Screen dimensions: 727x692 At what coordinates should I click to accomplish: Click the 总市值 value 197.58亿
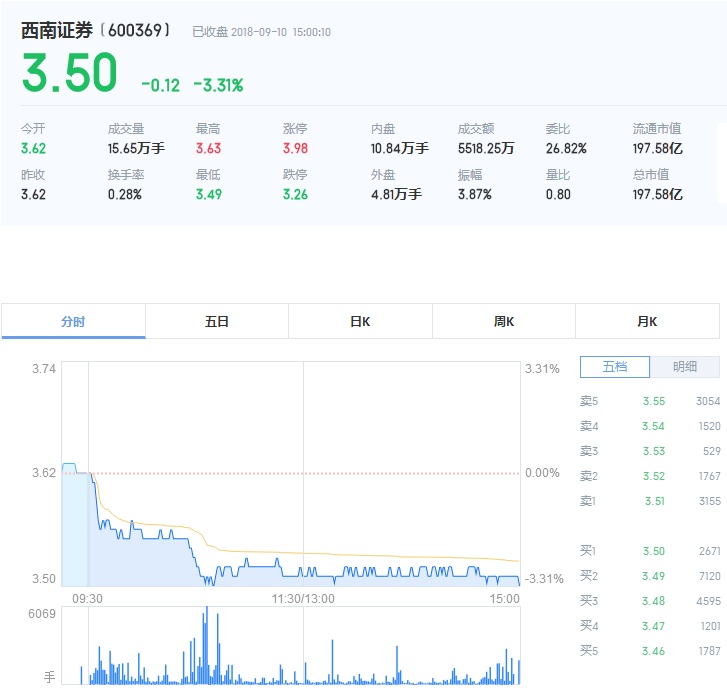tap(657, 194)
